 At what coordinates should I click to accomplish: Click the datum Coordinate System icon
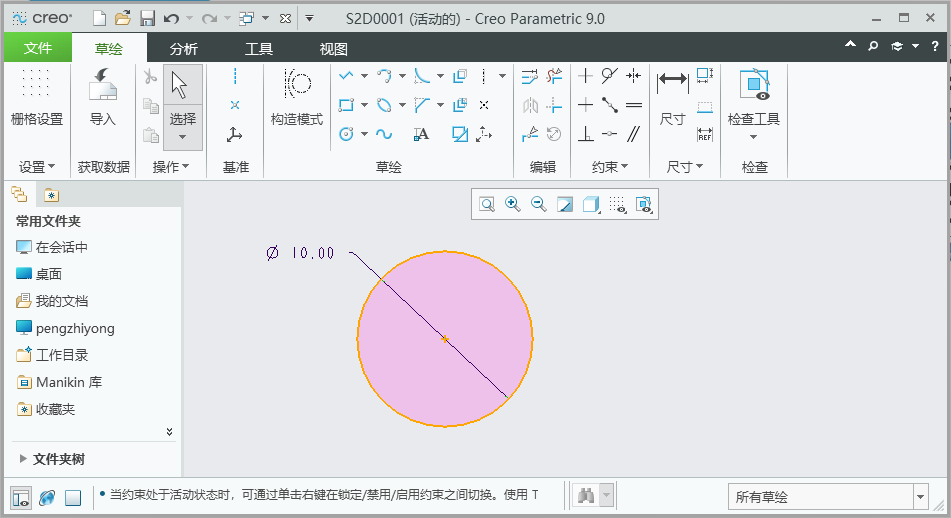click(235, 134)
